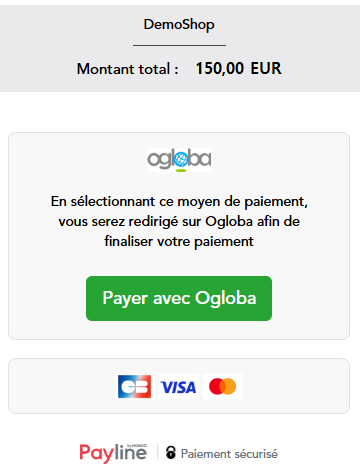The height and width of the screenshot is (475, 360).
Task: Select the CB card icon
Action: (134, 386)
